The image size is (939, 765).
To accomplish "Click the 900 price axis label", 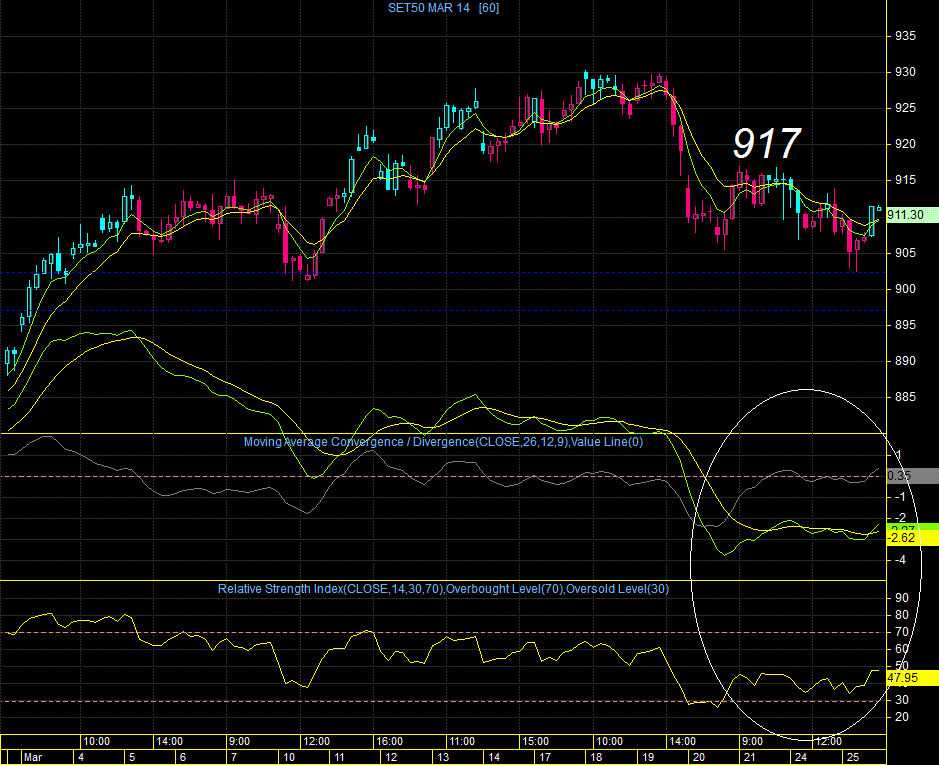I will (x=905, y=289).
